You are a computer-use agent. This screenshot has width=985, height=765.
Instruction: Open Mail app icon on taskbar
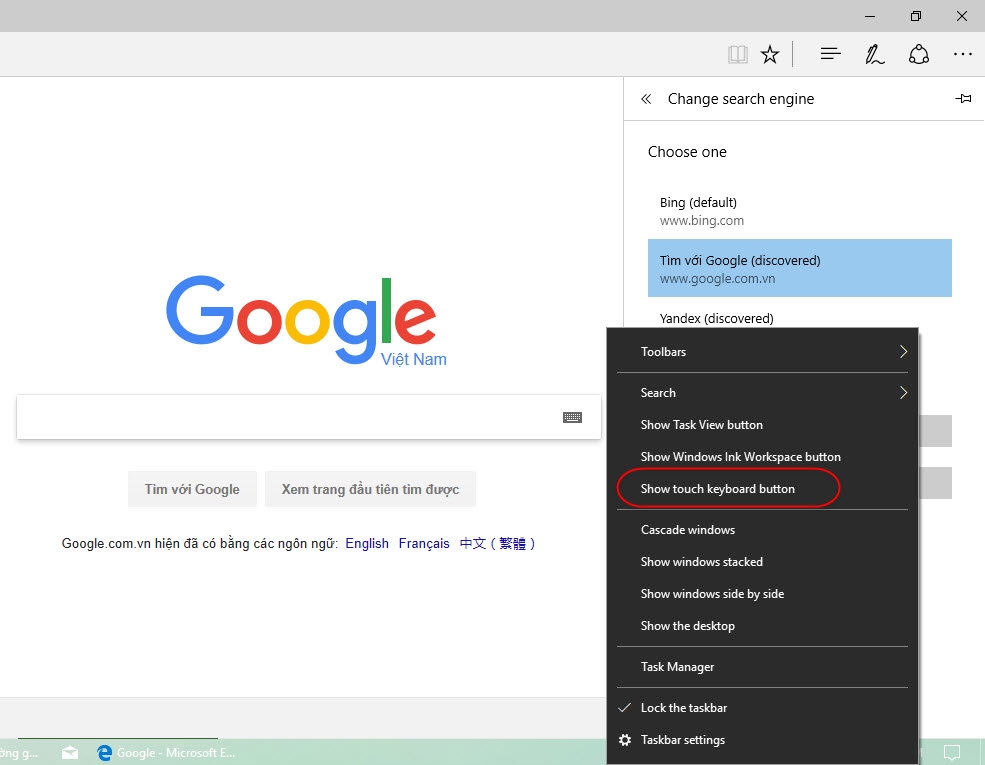pos(70,752)
